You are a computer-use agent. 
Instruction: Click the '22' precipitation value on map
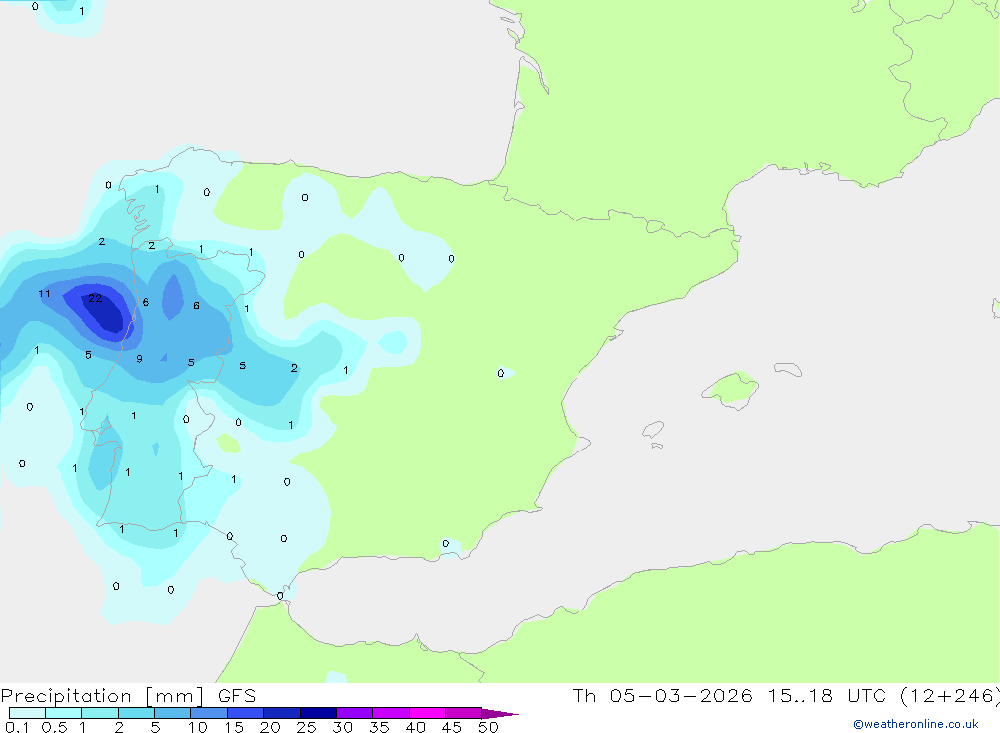coord(95,298)
